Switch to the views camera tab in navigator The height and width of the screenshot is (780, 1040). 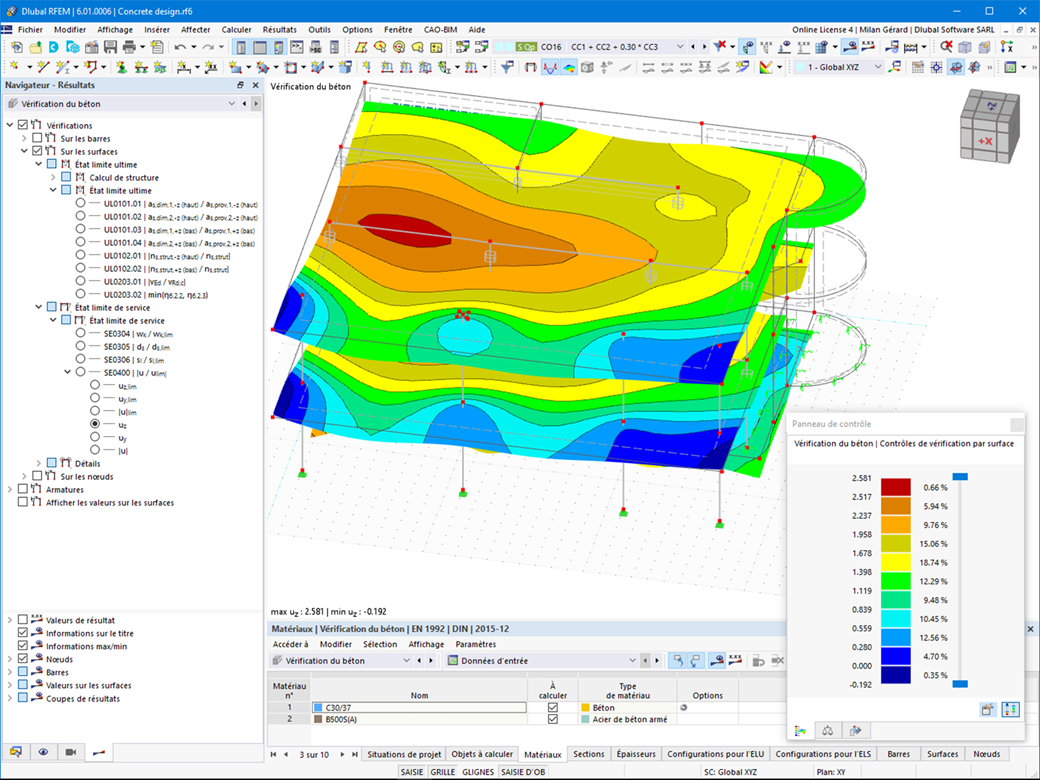[71, 752]
